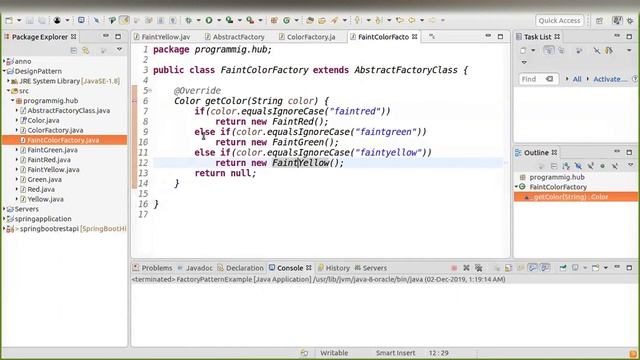This screenshot has width=640, height=360.
Task: Click the External Tools run icon
Action: [x=250, y=20]
